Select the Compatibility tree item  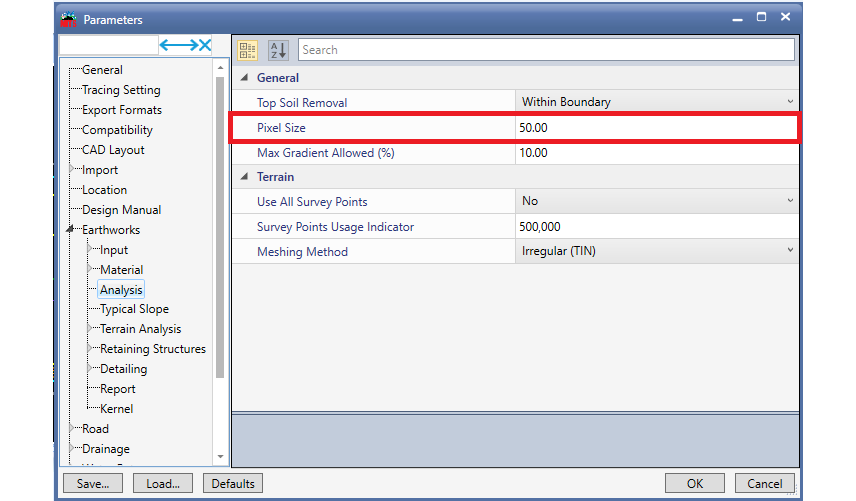tap(117, 130)
